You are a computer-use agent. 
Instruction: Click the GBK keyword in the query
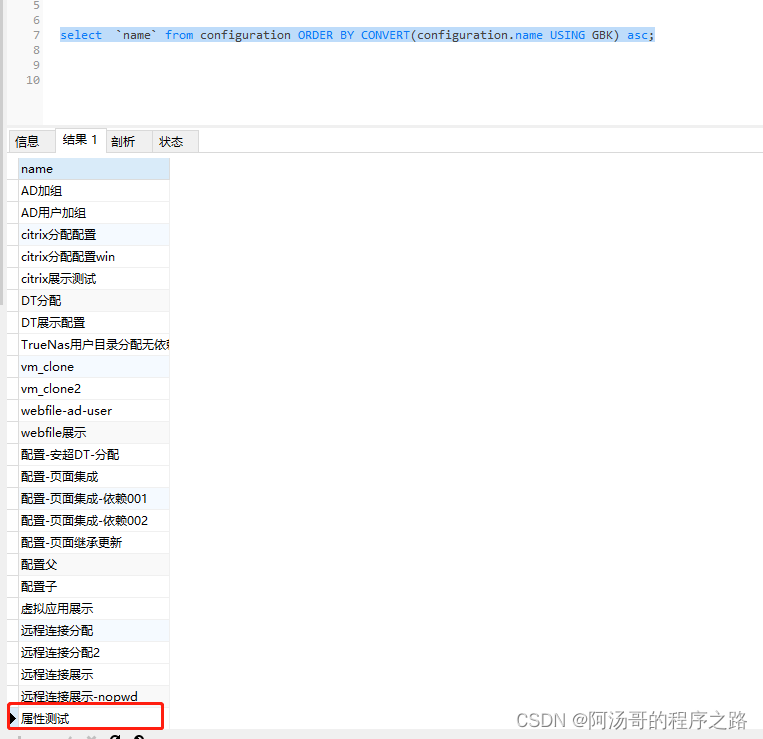(602, 35)
